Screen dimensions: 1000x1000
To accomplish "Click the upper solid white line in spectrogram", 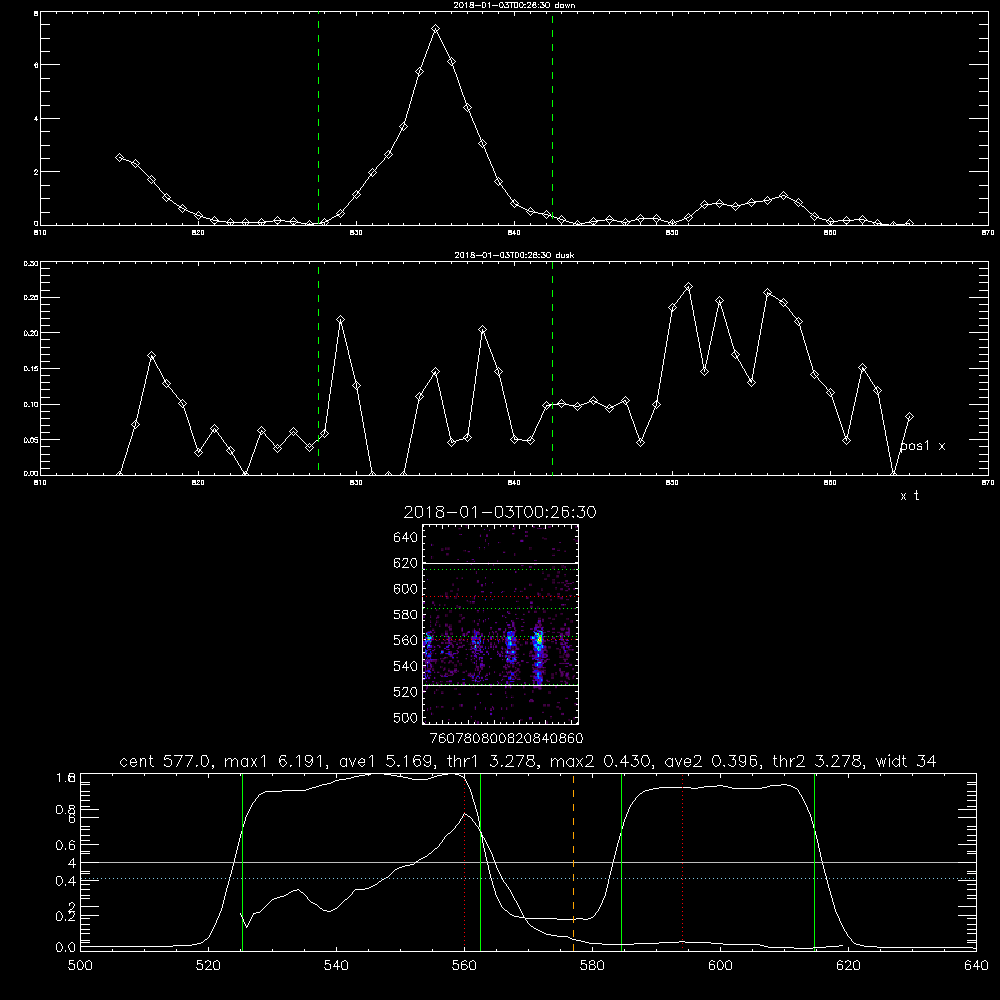I will 501,564.
